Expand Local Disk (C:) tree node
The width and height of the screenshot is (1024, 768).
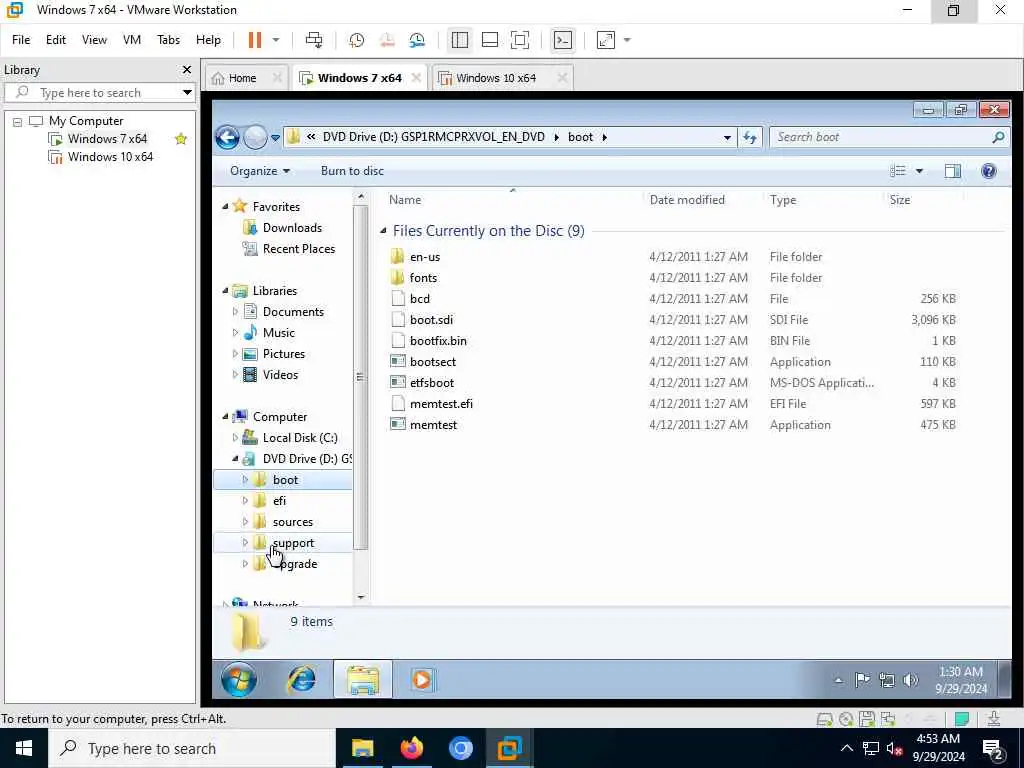click(236, 438)
